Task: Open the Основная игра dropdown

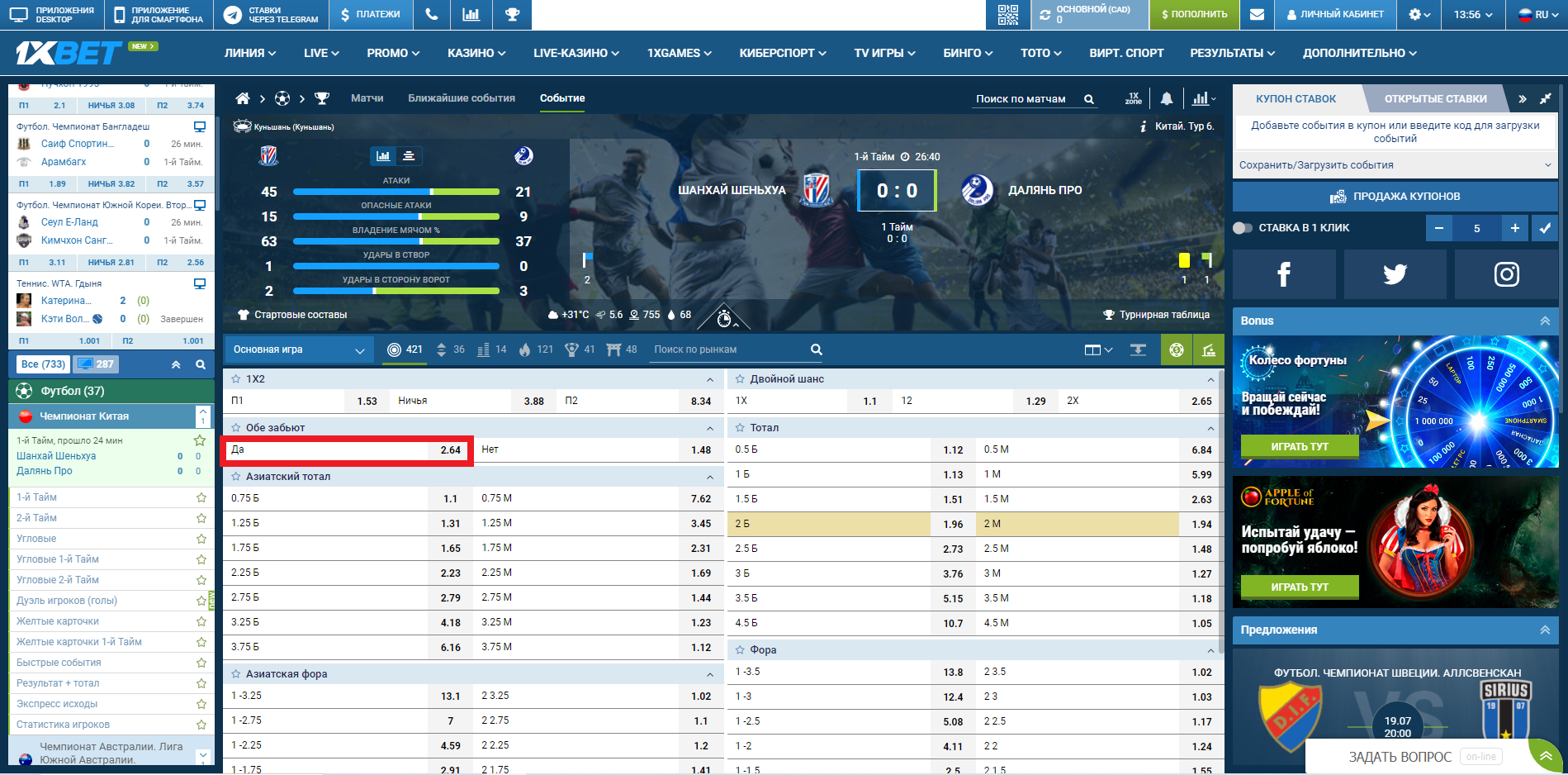Action: (x=298, y=349)
